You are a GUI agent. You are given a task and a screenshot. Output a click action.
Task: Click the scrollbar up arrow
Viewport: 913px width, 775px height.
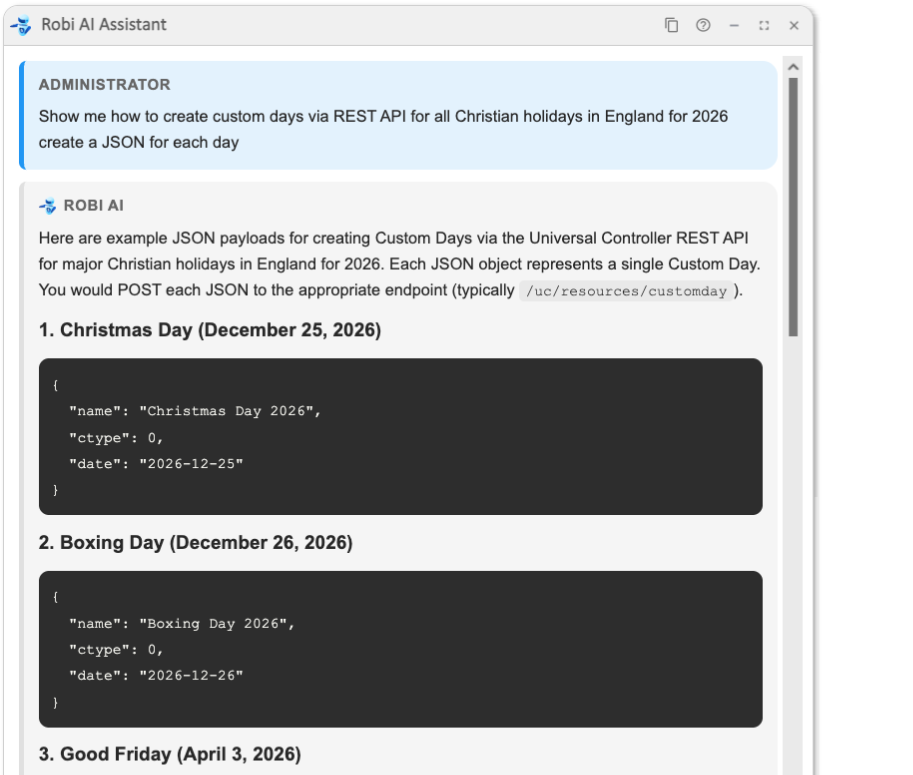tap(794, 67)
